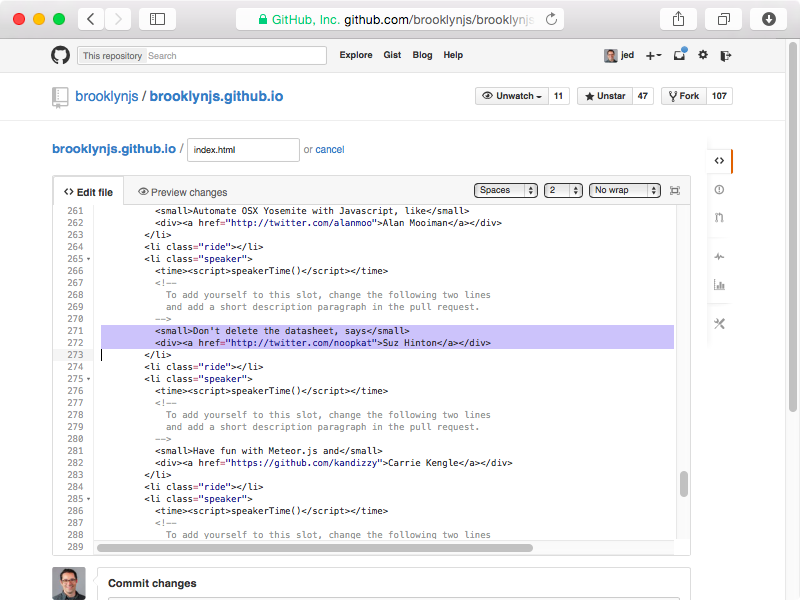800x600 pixels.
Task: Click the brooklynjs.github.io breadcrumb link
Action: point(114,149)
